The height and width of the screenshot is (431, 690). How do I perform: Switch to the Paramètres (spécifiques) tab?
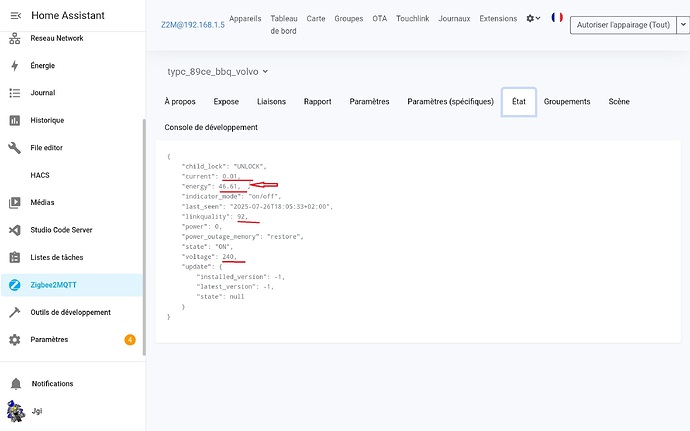click(451, 102)
